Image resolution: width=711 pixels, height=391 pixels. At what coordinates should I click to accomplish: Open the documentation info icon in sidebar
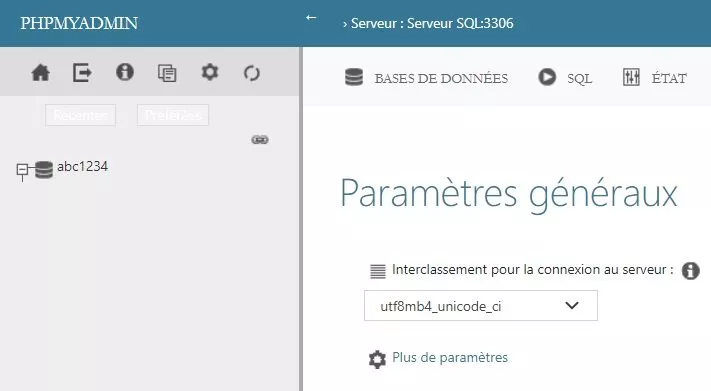tap(125, 72)
